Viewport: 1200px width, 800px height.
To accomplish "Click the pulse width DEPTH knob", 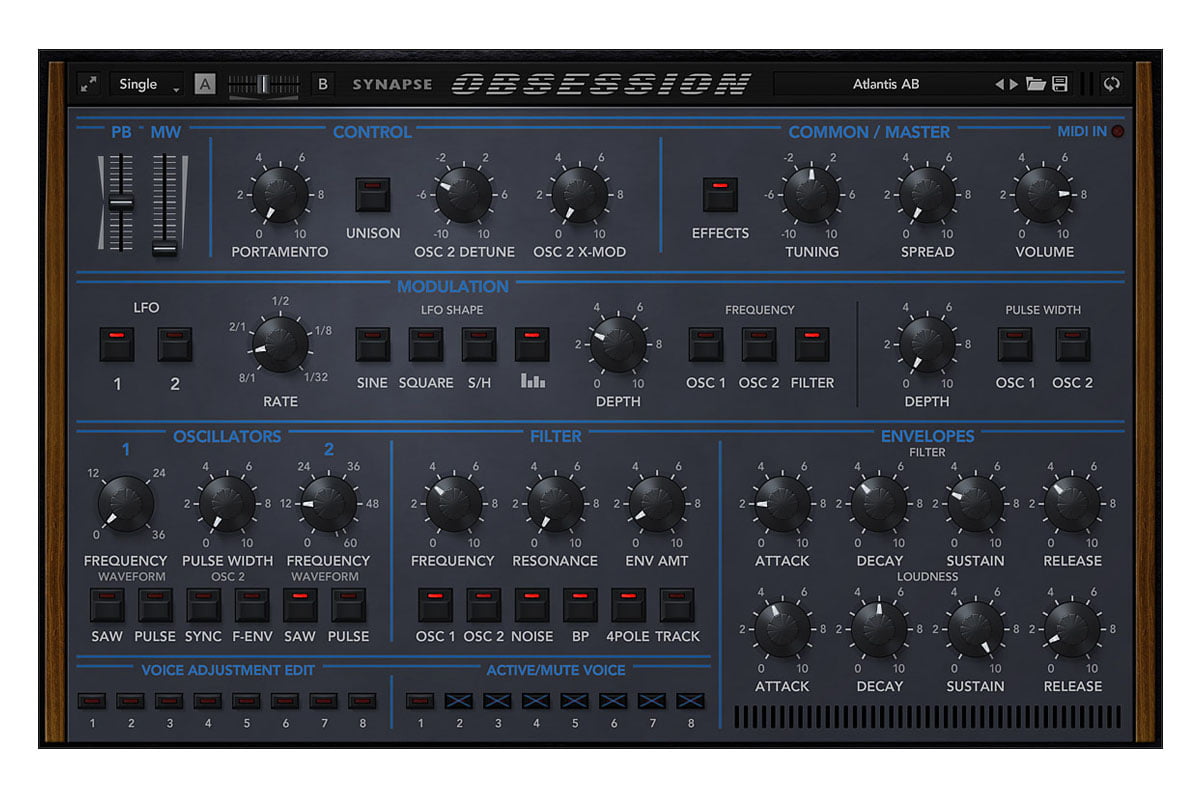I will (927, 345).
